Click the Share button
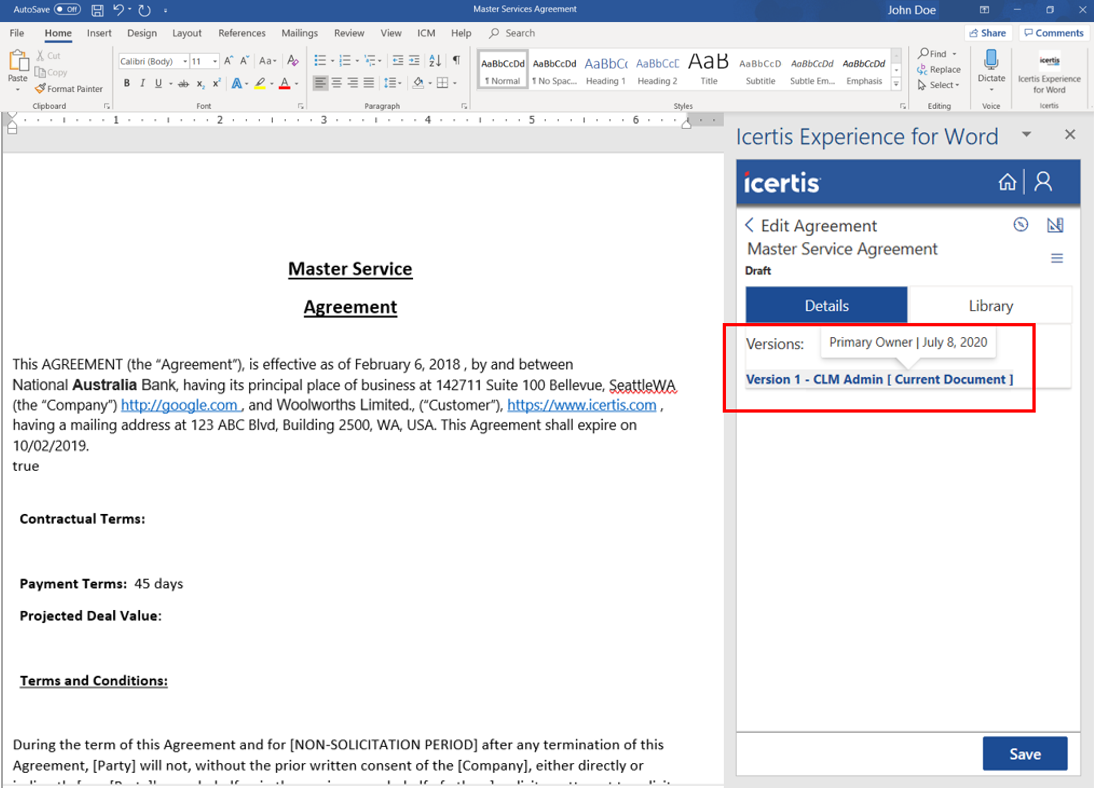This screenshot has width=1094, height=788. tap(988, 33)
